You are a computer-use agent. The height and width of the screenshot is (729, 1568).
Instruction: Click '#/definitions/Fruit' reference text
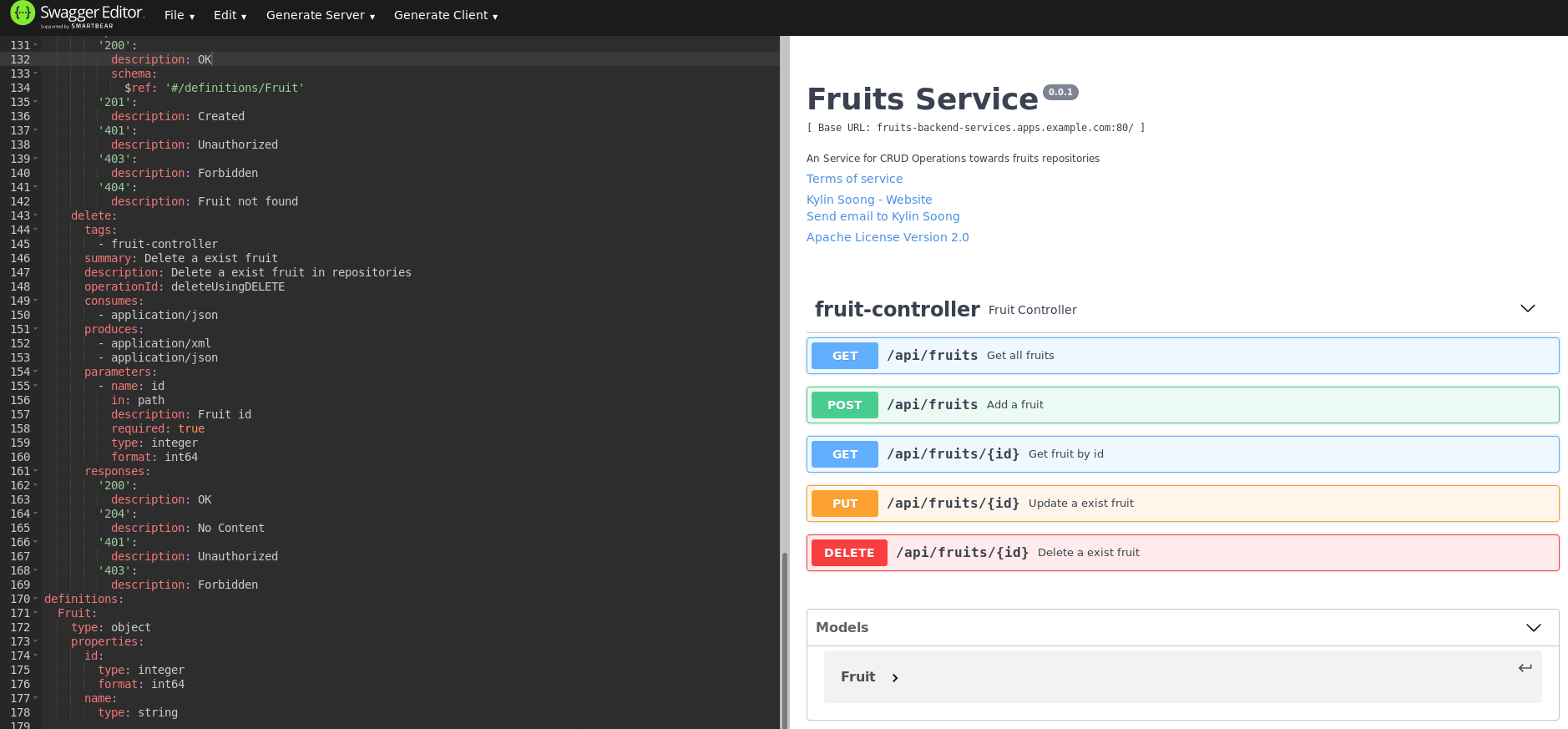pyautogui.click(x=235, y=88)
